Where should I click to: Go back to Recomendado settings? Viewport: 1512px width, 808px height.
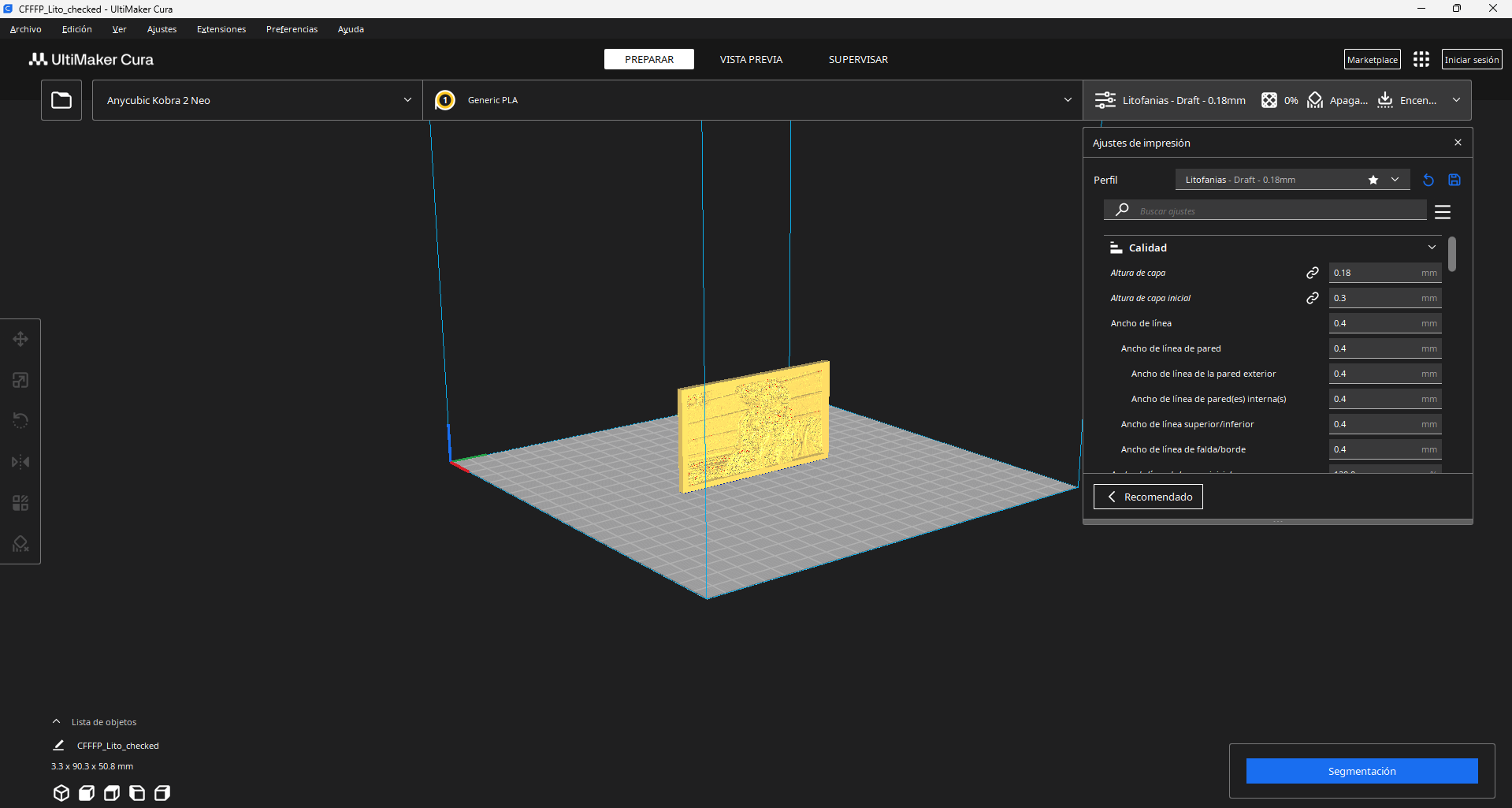1148,497
